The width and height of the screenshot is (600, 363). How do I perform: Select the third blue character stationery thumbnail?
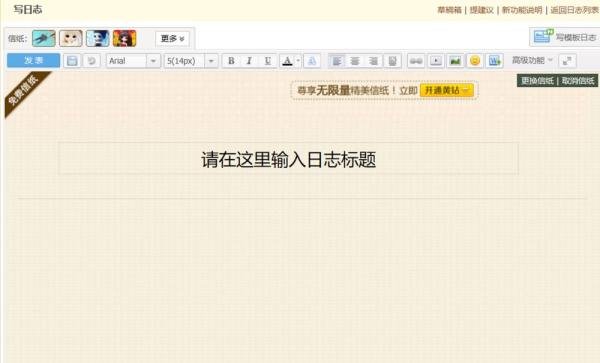98,38
